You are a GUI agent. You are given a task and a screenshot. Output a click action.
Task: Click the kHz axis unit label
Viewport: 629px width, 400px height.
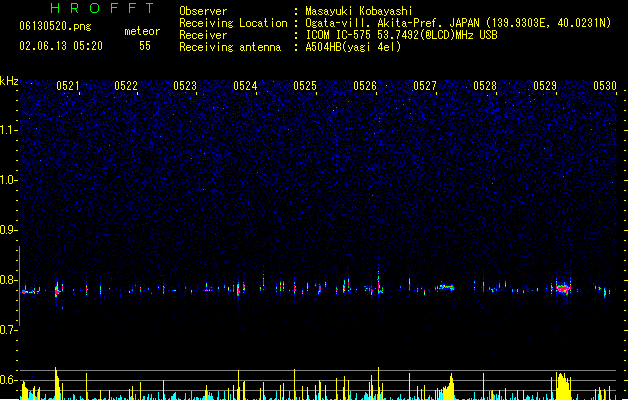click(9, 81)
